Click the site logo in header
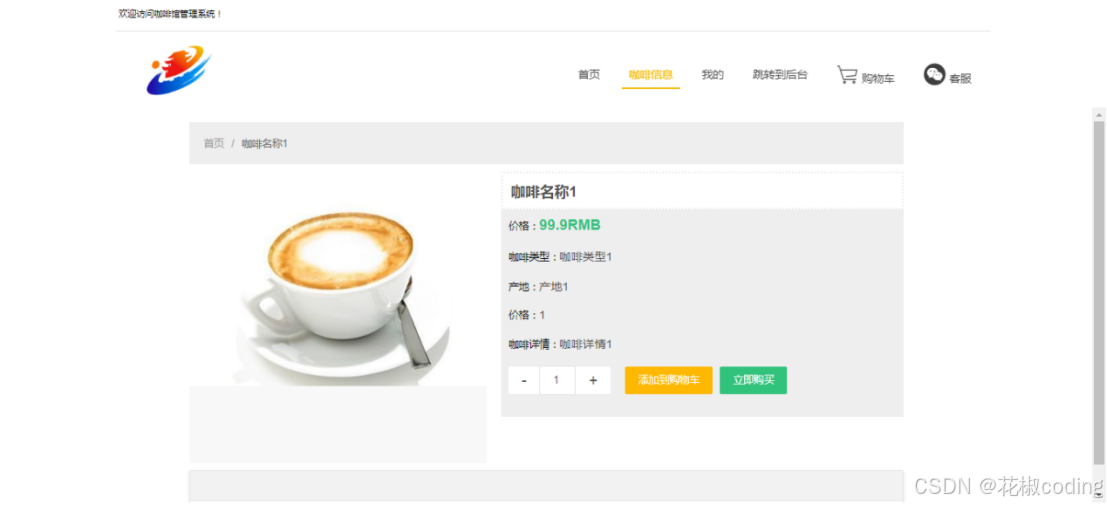 179,71
